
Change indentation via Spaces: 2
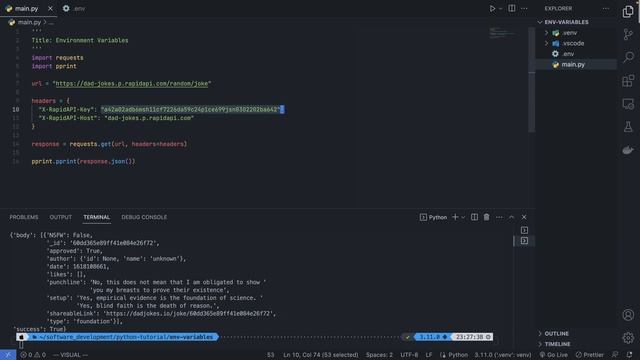pyautogui.click(x=379, y=355)
